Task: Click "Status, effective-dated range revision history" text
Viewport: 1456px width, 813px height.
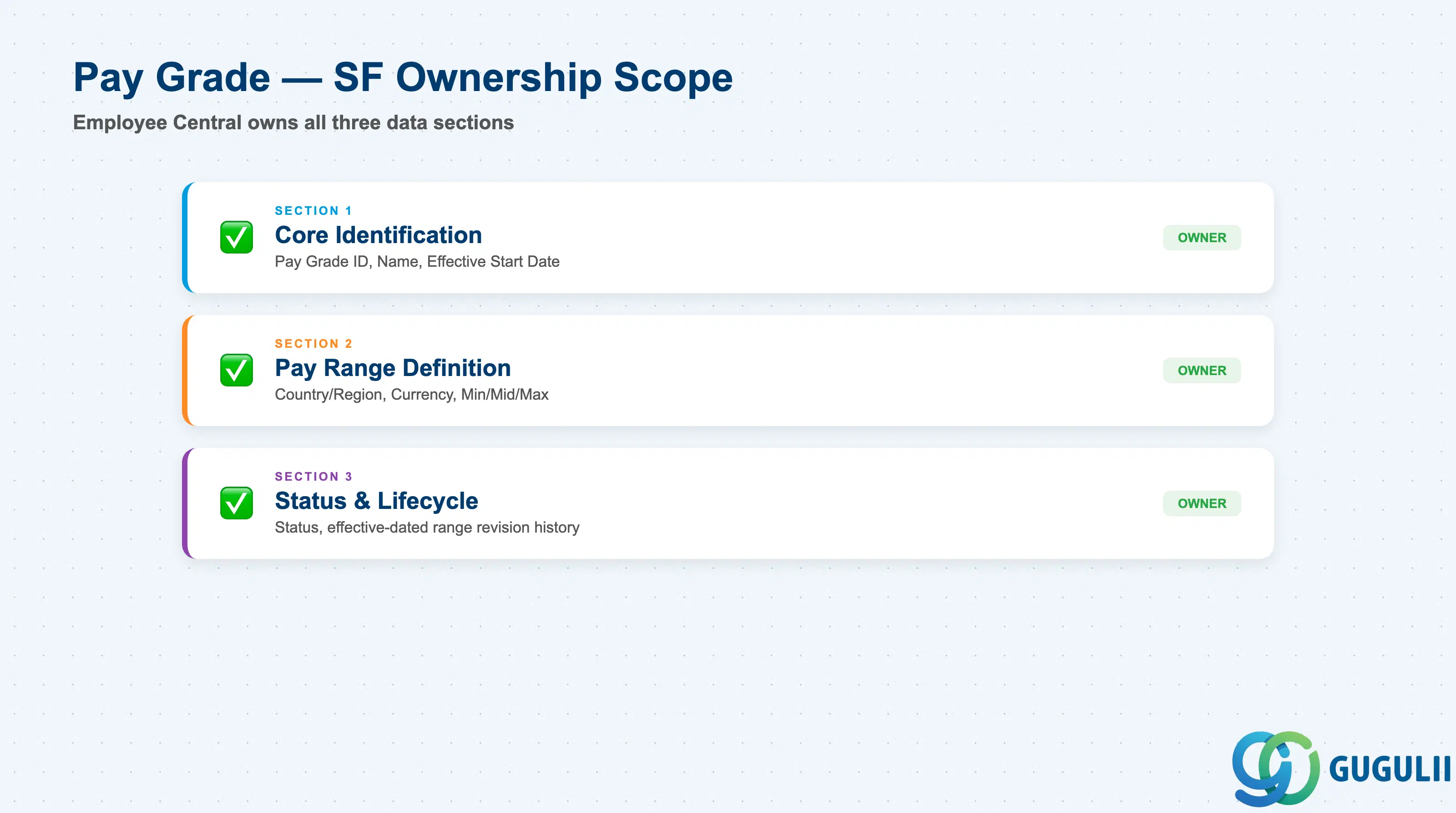Action: coord(427,527)
